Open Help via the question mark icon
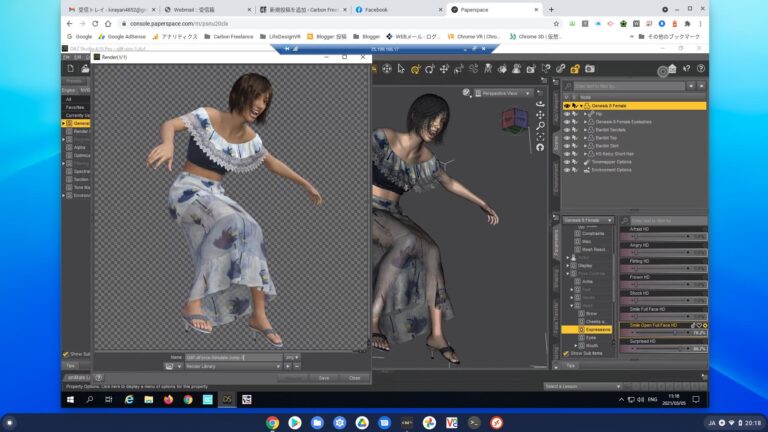The height and width of the screenshot is (432, 768). (701, 69)
